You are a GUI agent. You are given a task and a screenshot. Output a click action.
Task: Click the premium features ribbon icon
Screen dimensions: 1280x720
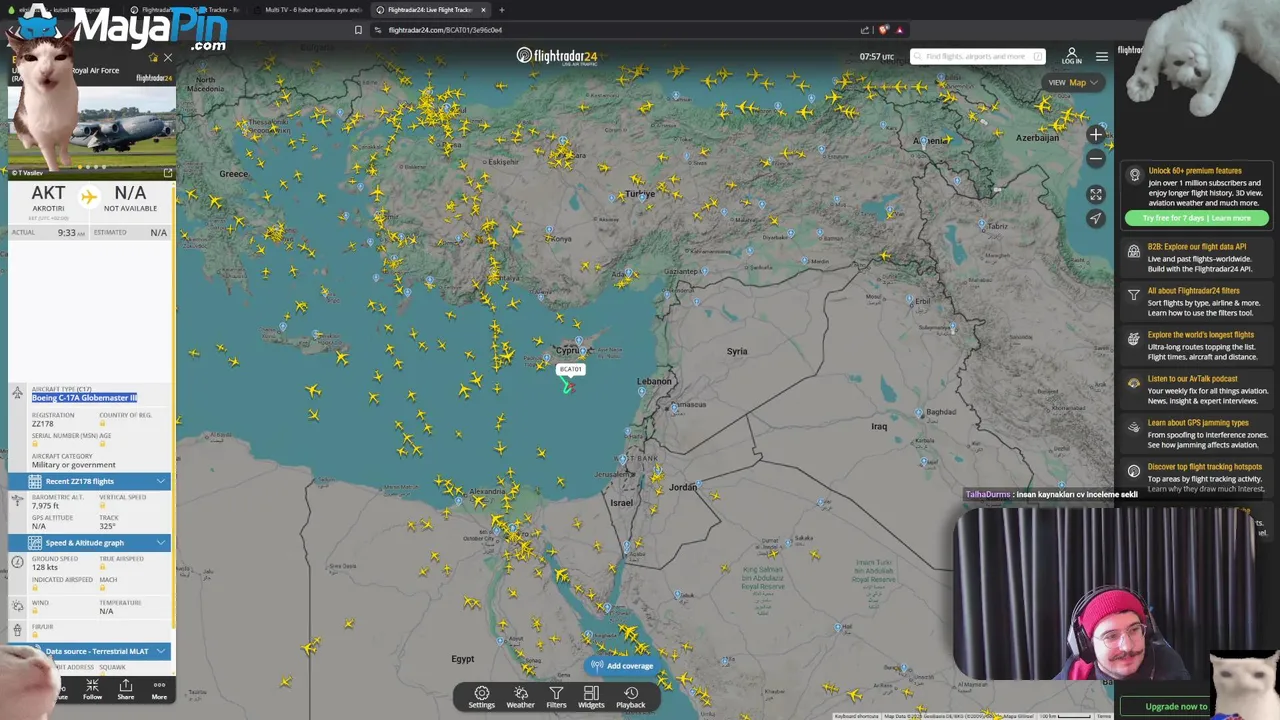click(1134, 175)
